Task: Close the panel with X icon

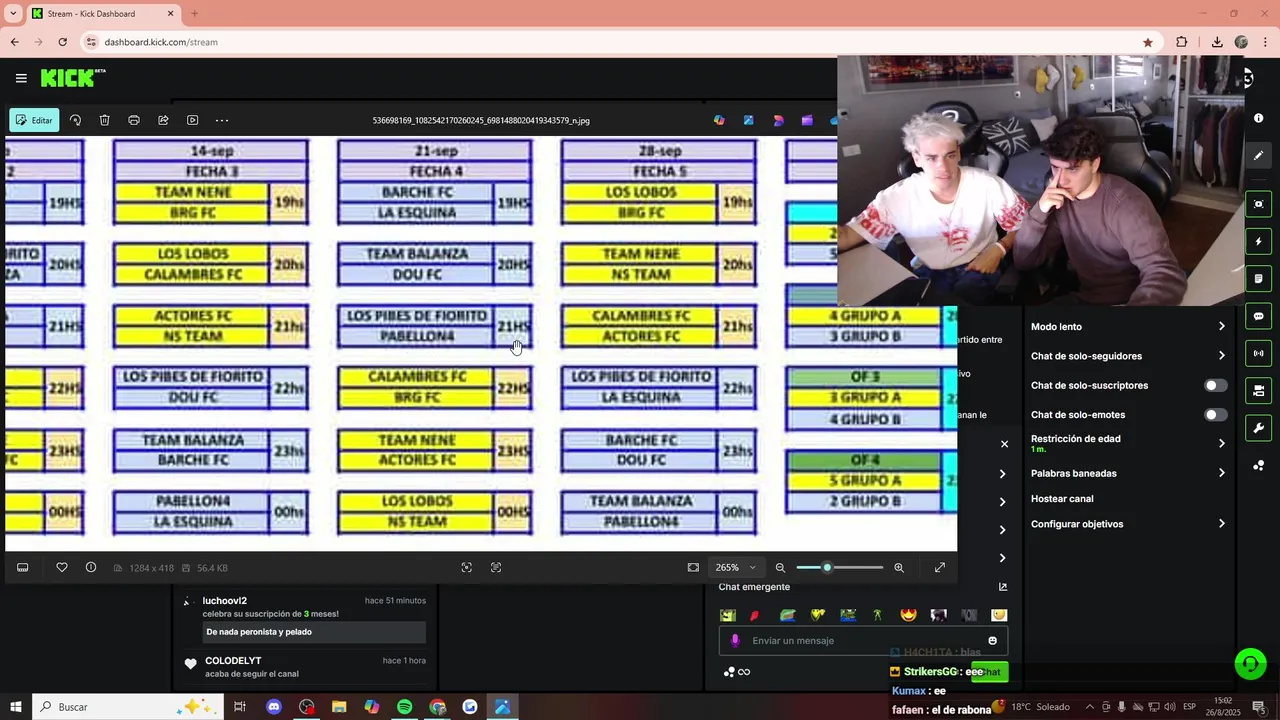Action: click(1004, 444)
